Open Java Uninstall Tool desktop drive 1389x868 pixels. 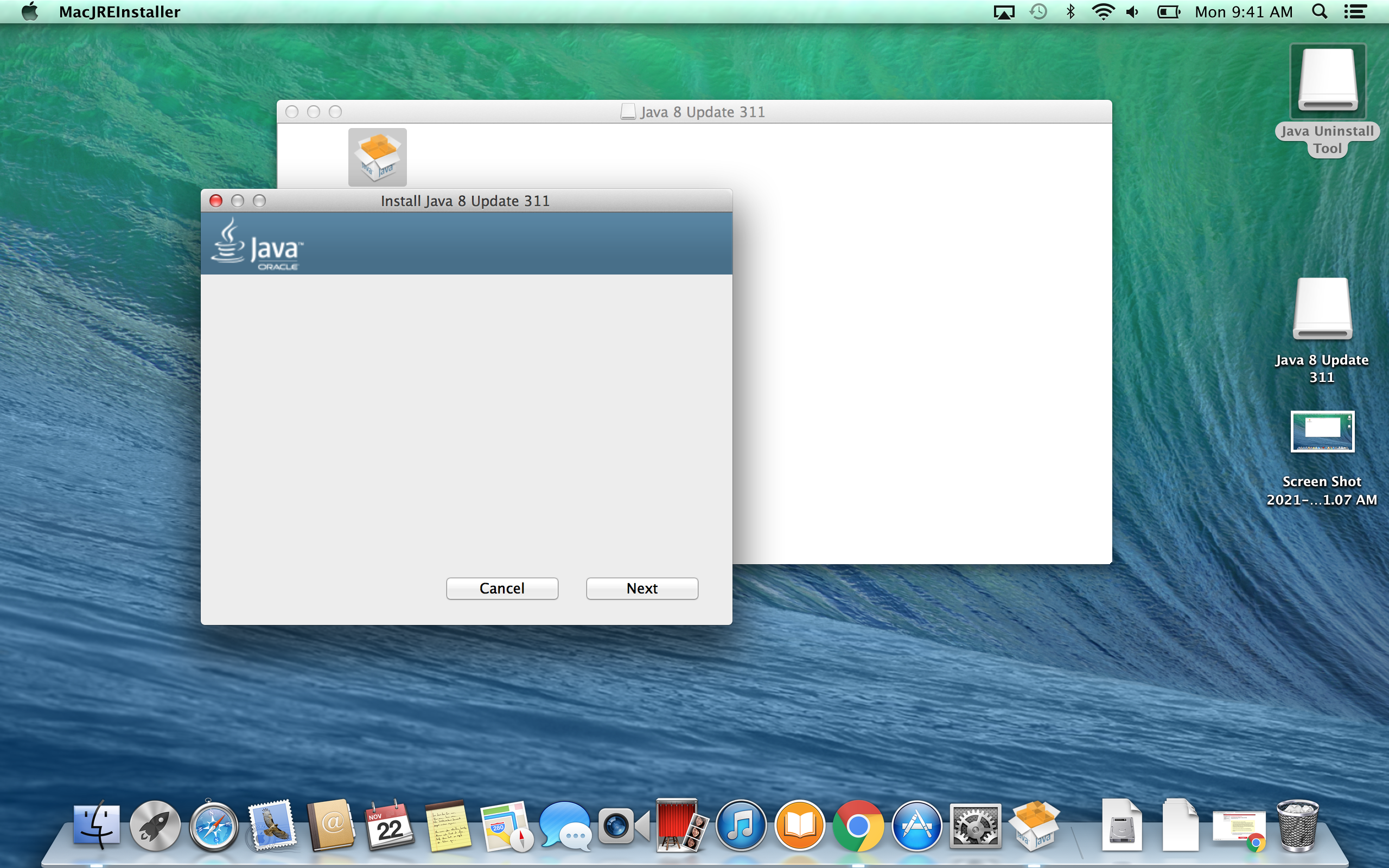[x=1328, y=81]
